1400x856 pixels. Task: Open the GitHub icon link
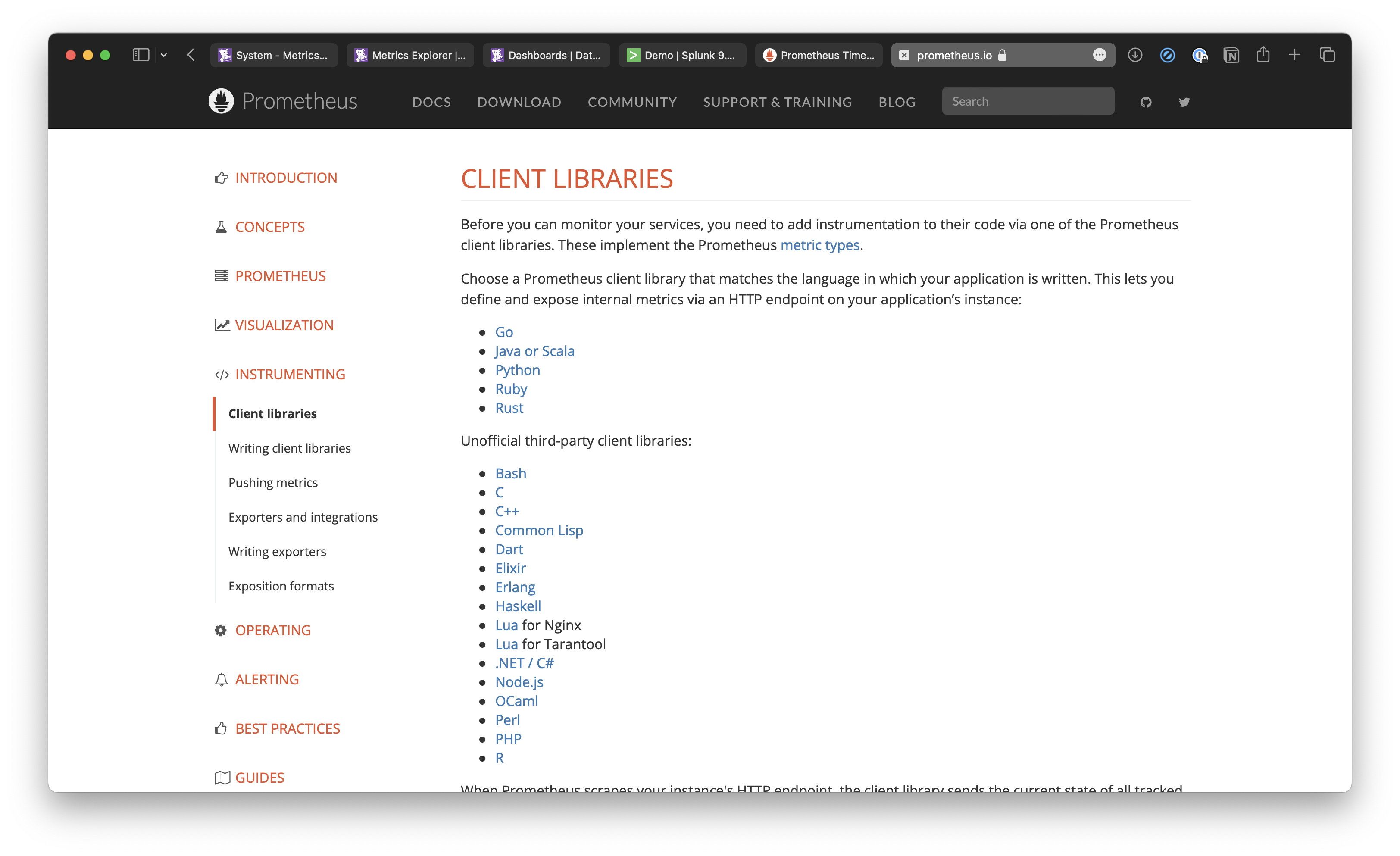click(1145, 102)
